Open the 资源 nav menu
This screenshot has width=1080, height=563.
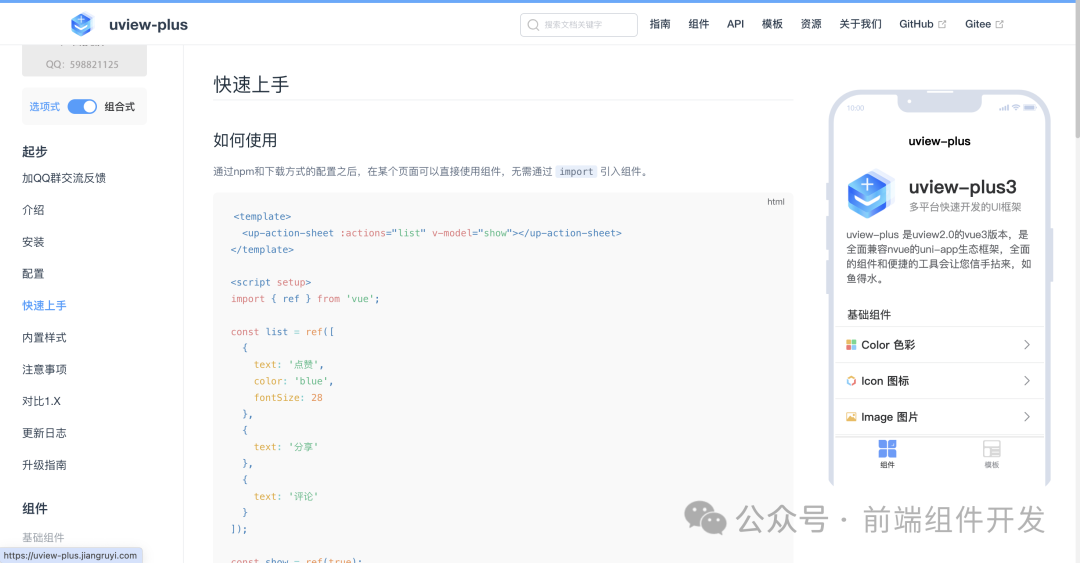pyautogui.click(x=811, y=24)
